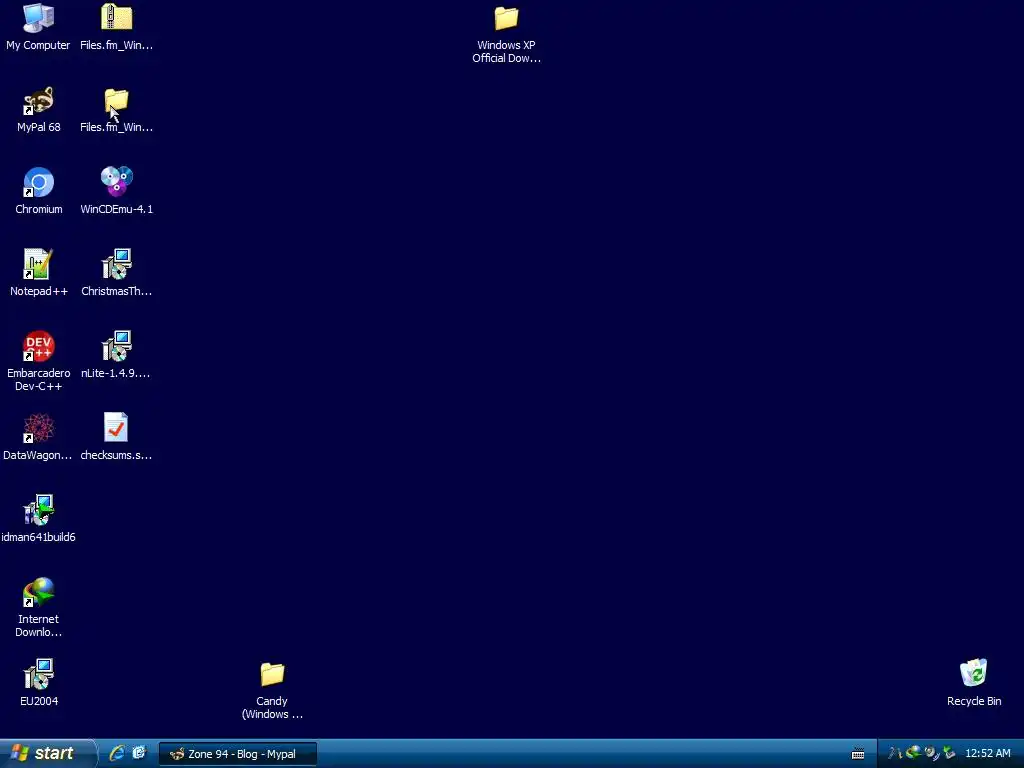Image resolution: width=1024 pixels, height=768 pixels.
Task: Launch Internet Explorer from Quick Launch
Action: click(117, 753)
